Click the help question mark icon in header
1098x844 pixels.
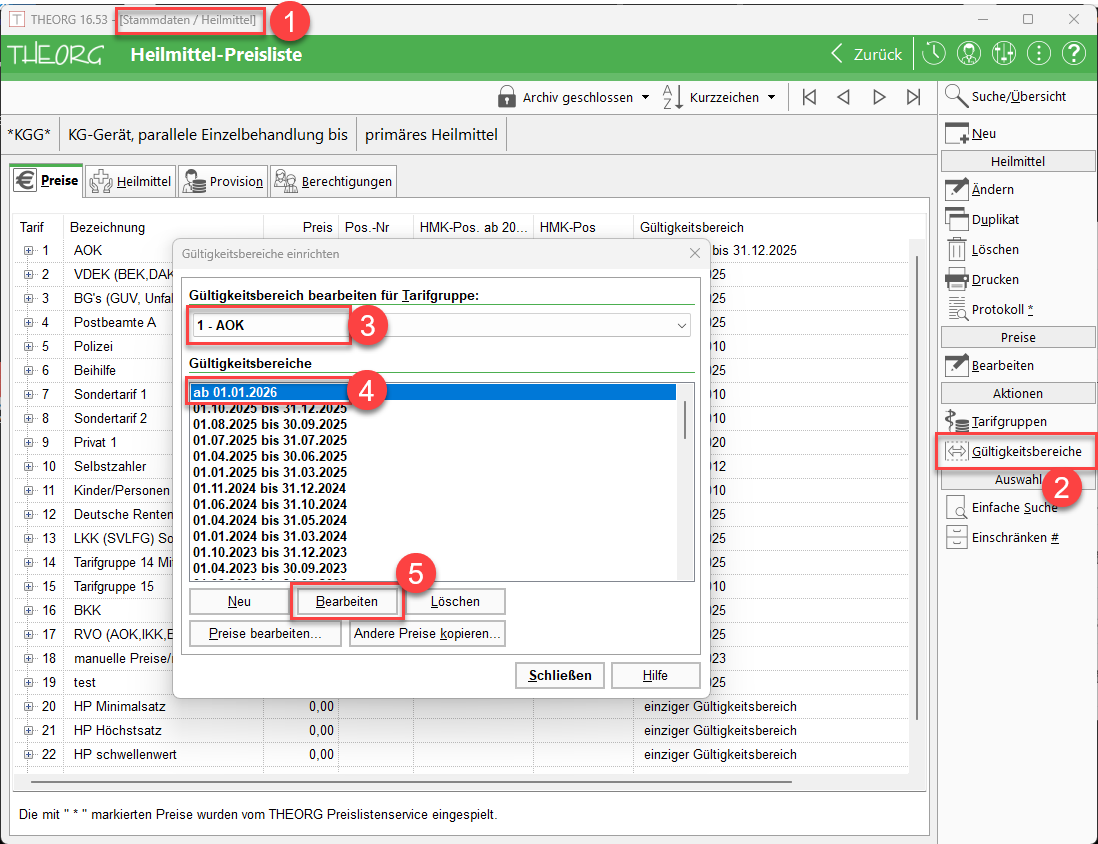[x=1073, y=54]
